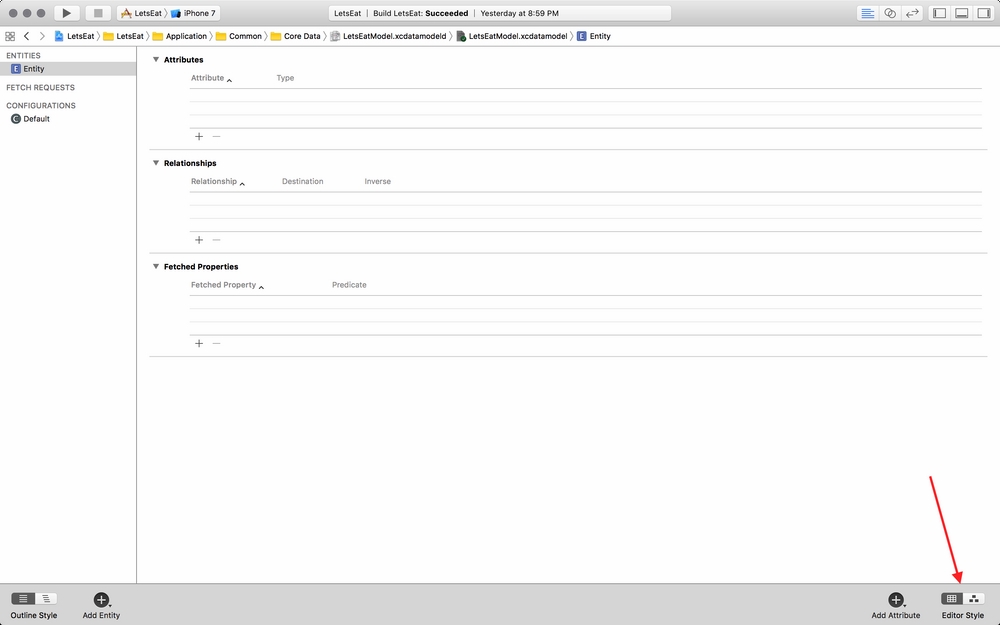Click the Add Entity plus icon
The height and width of the screenshot is (625, 1000).
pyautogui.click(x=101, y=599)
